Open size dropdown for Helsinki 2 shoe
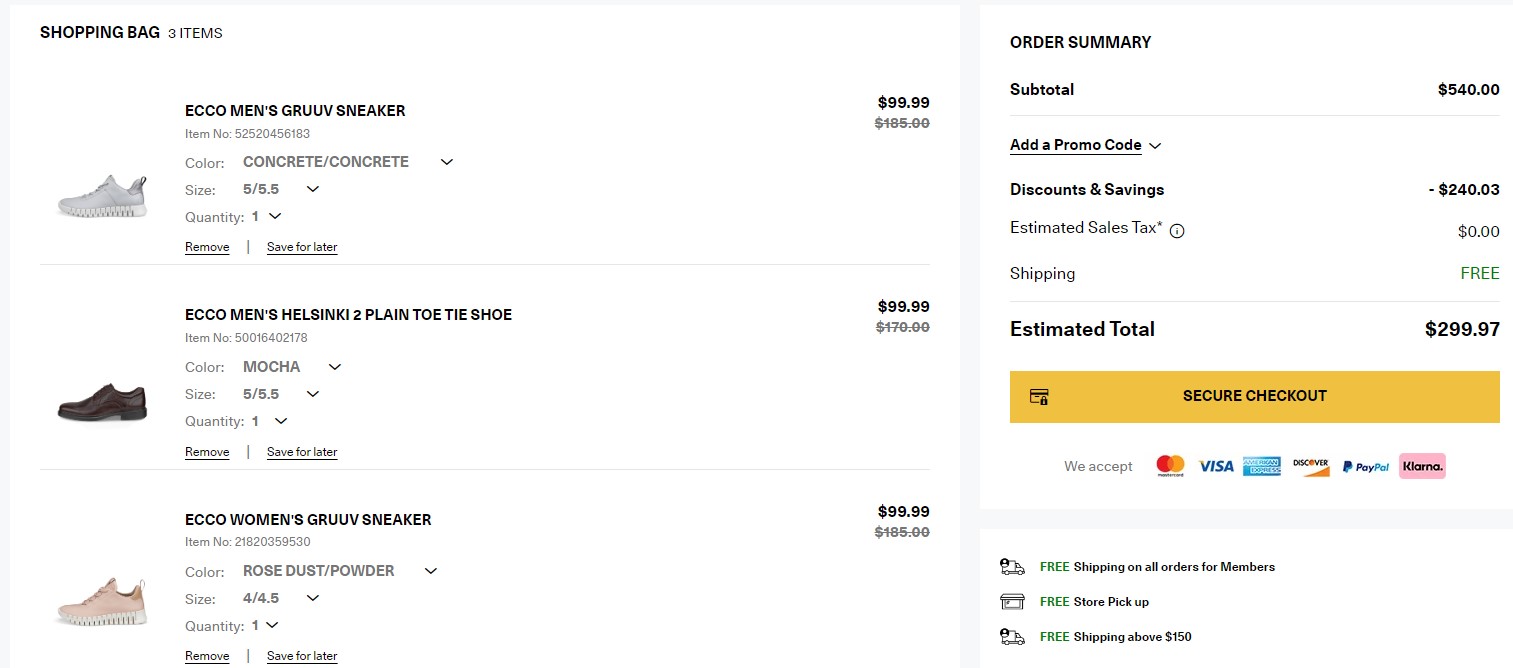This screenshot has width=1513, height=668. (281, 394)
